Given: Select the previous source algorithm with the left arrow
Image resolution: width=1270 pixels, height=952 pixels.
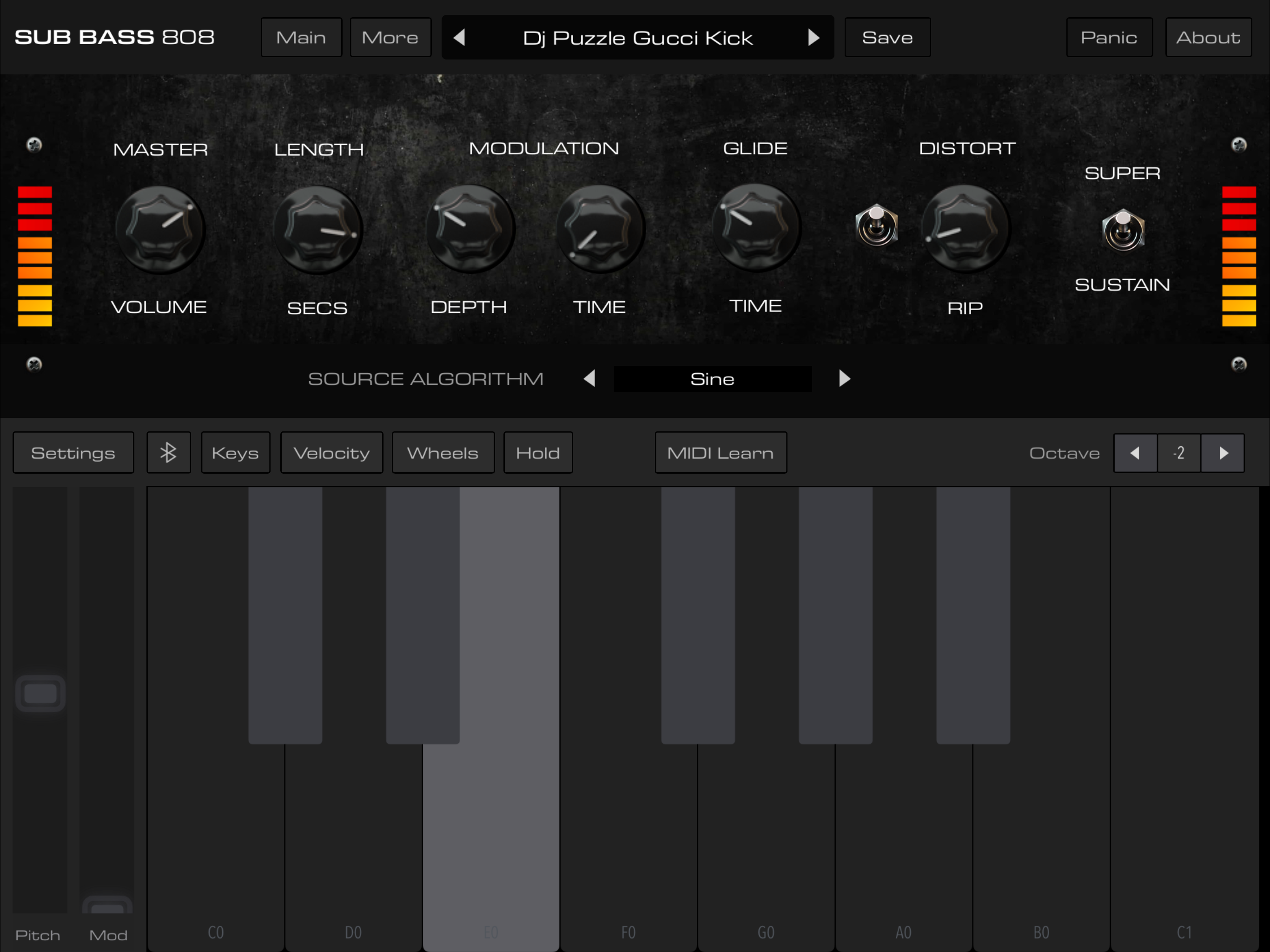Looking at the screenshot, I should (x=589, y=378).
